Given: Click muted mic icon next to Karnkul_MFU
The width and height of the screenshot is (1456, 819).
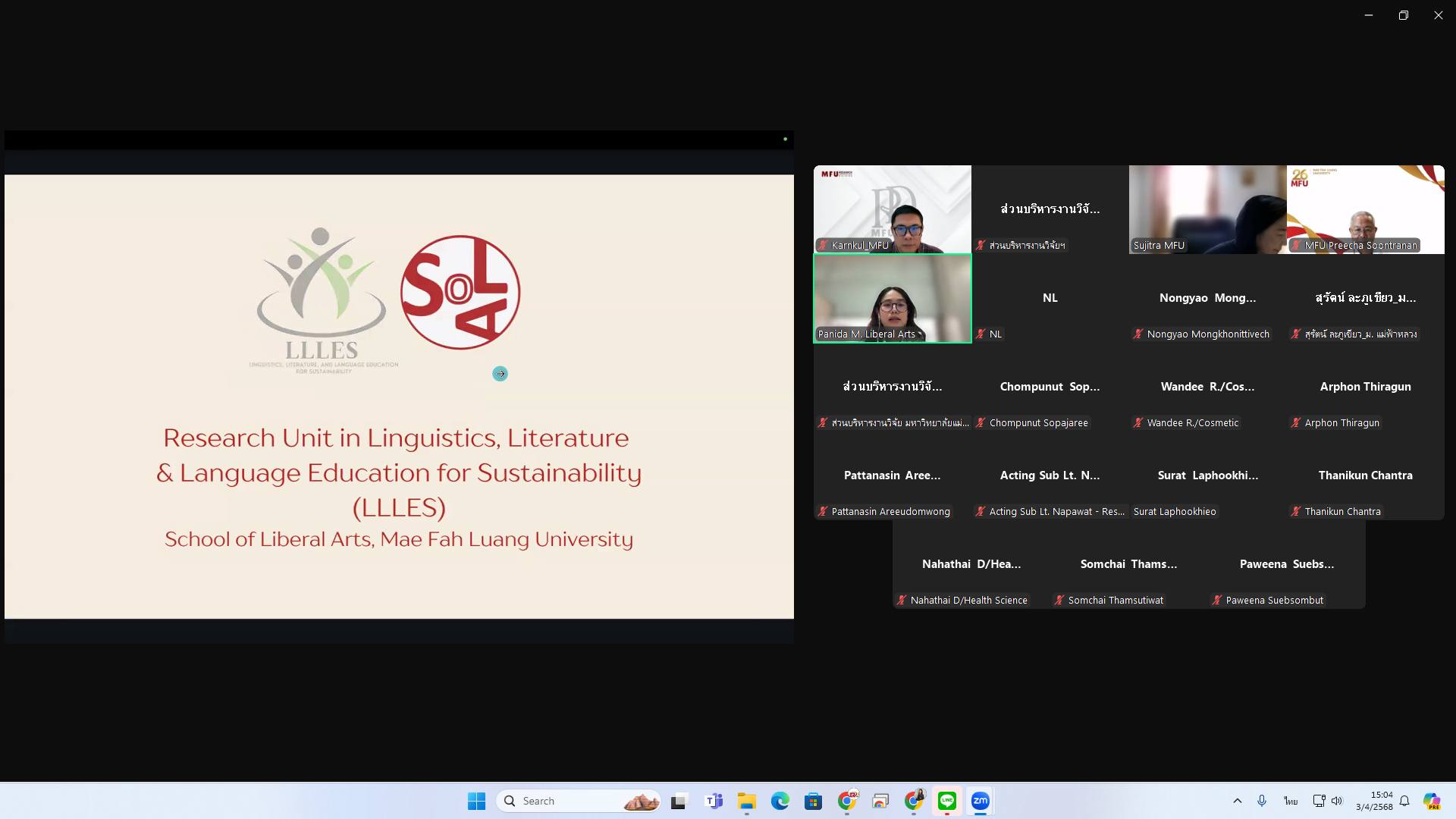Looking at the screenshot, I should coord(823,246).
